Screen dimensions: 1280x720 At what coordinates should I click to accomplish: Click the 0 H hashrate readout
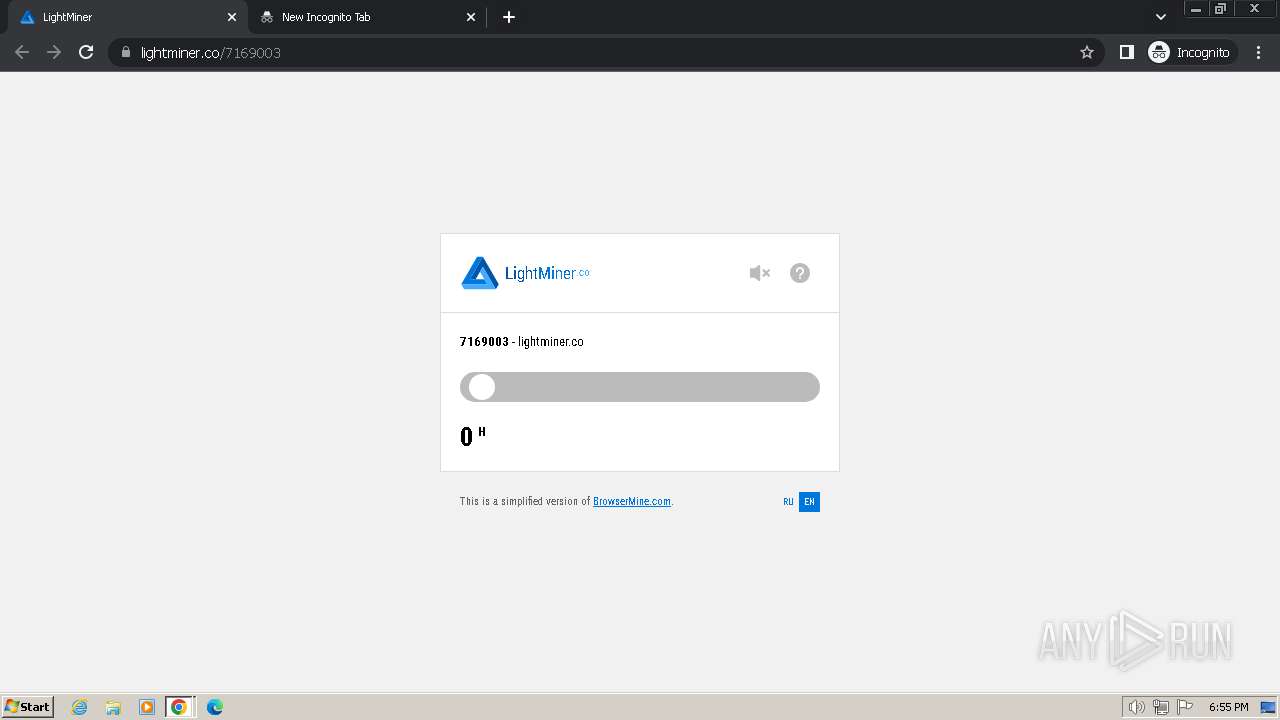tap(473, 436)
